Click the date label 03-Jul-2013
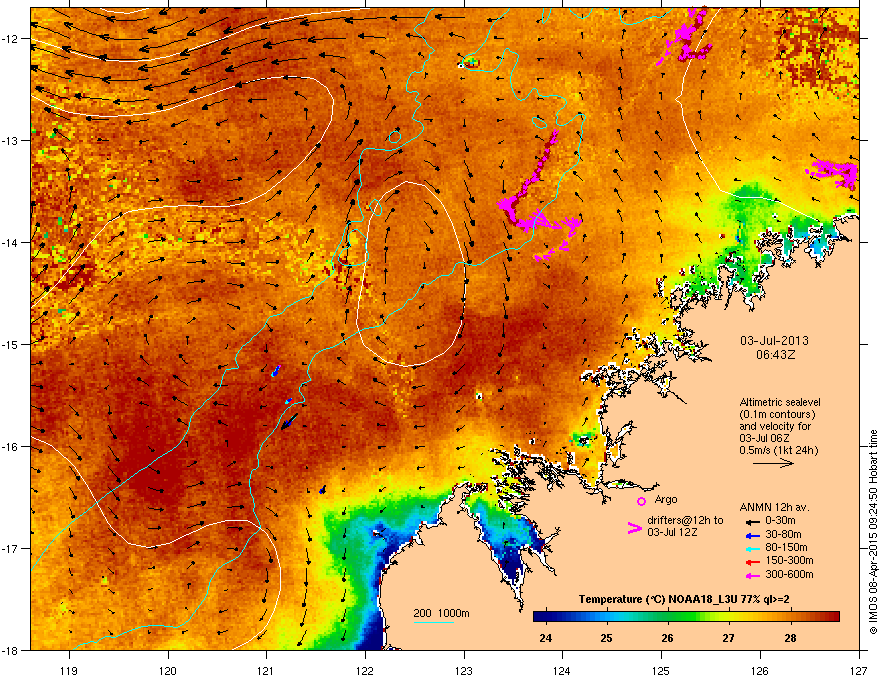The height and width of the screenshot is (680, 880). click(x=774, y=341)
